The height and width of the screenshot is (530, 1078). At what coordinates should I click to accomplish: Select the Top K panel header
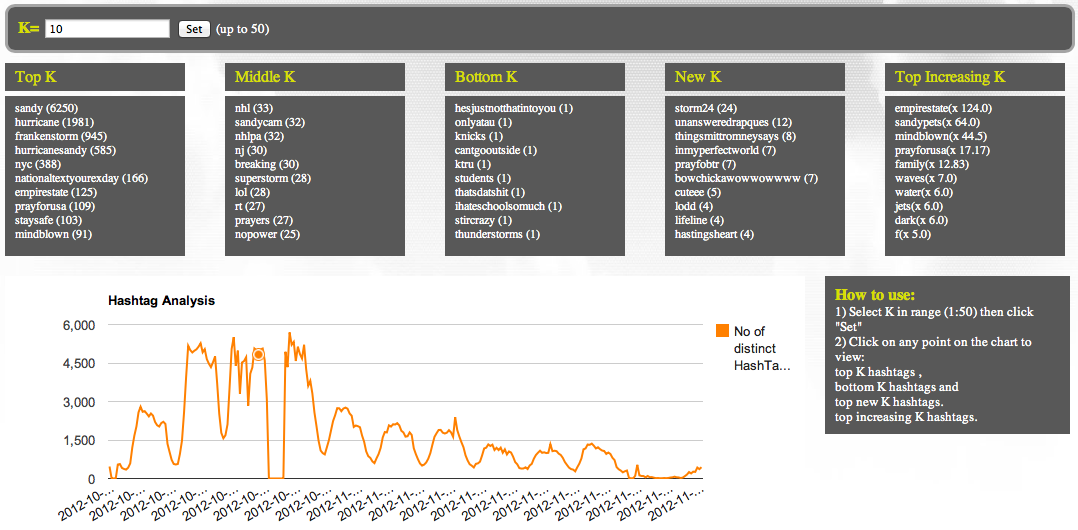pyautogui.click(x=95, y=77)
